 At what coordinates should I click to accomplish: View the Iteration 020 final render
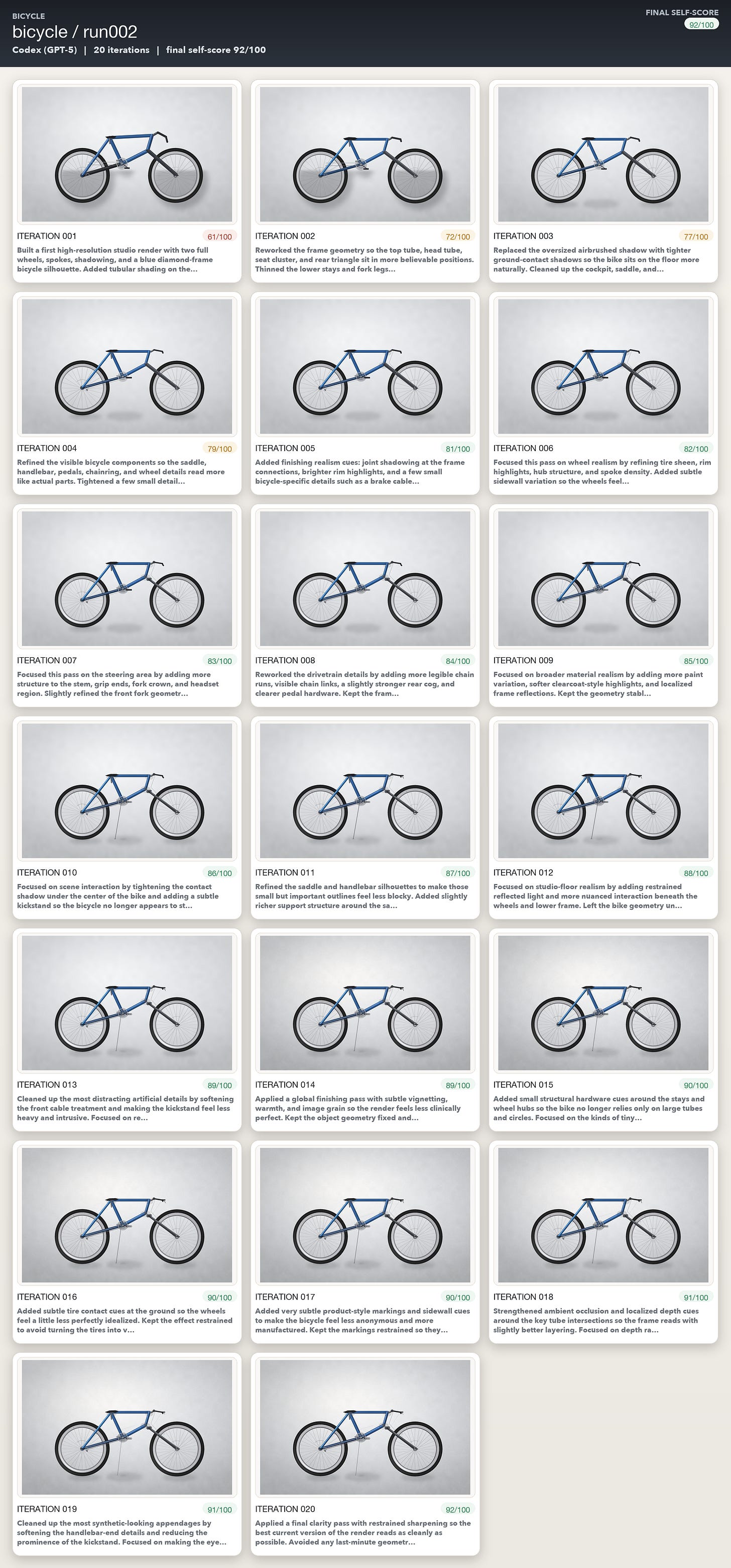[x=365, y=1428]
